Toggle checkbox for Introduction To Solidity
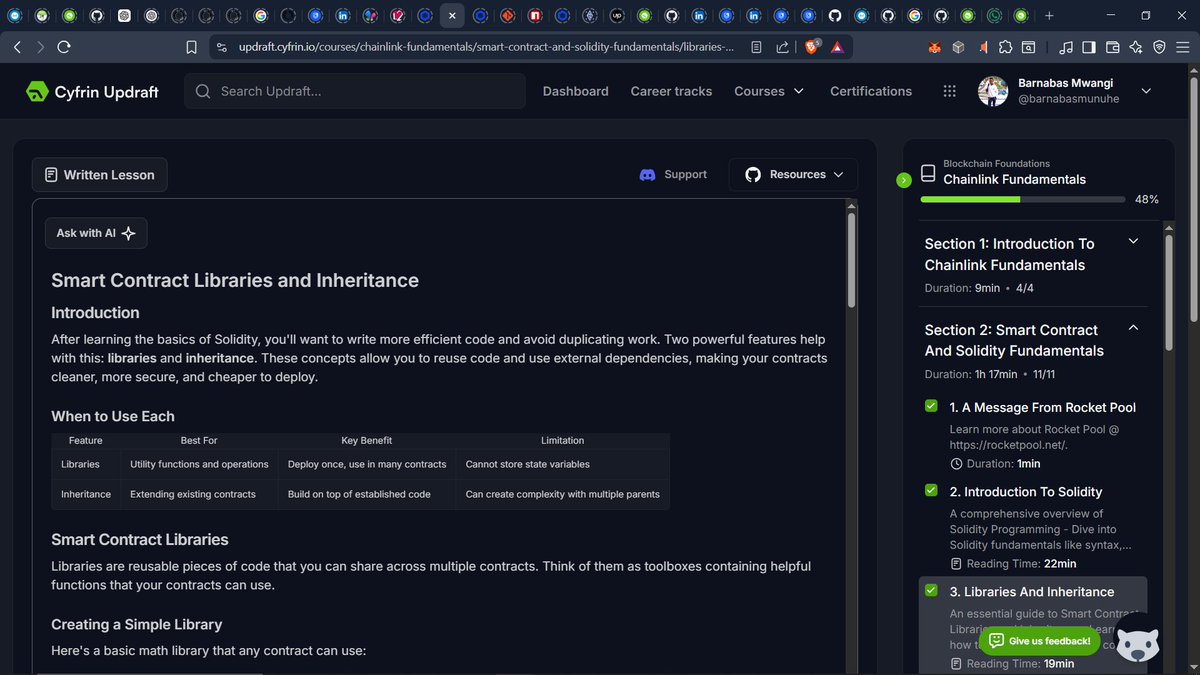 tap(931, 490)
